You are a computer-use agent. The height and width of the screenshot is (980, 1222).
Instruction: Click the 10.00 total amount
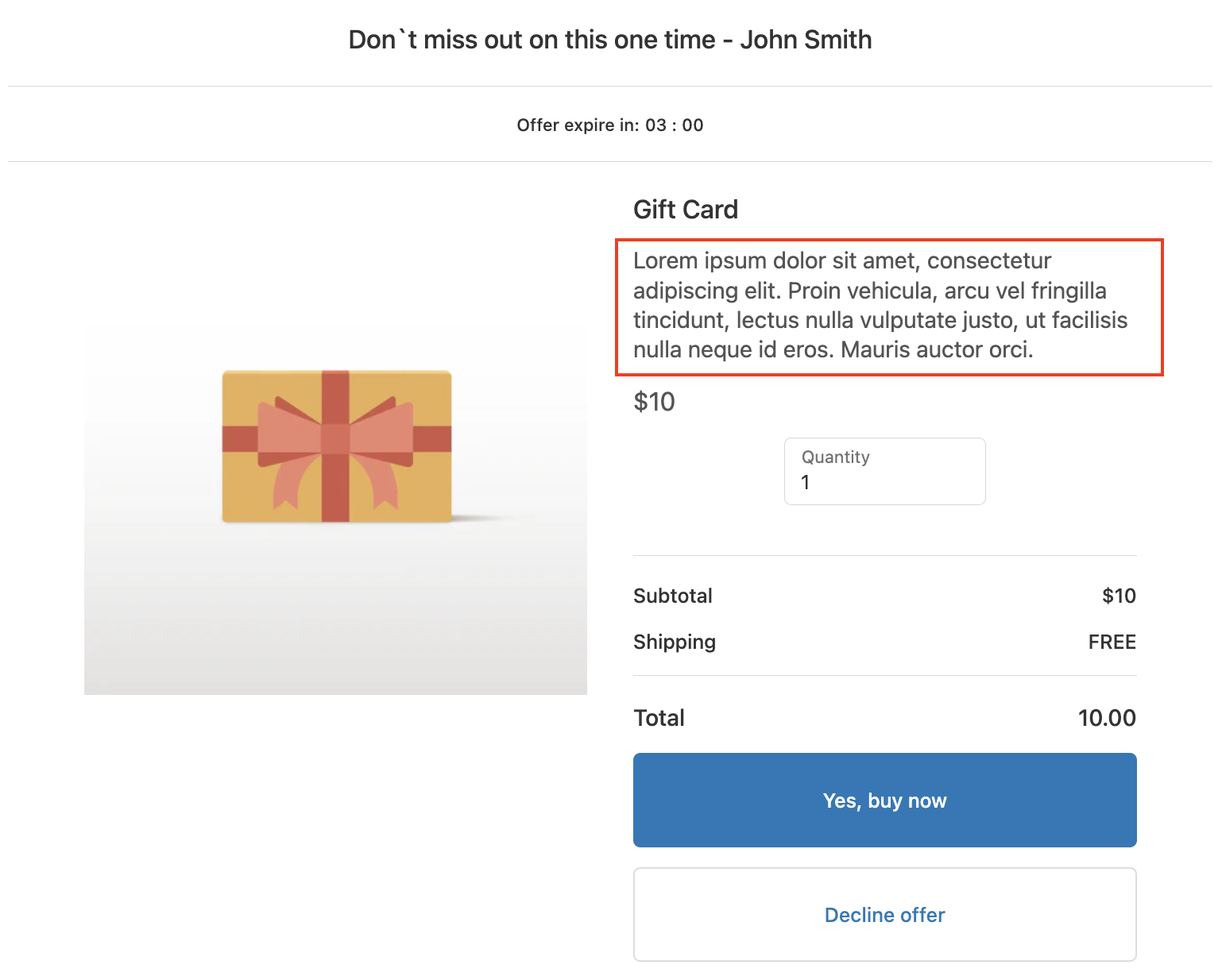click(x=1107, y=718)
